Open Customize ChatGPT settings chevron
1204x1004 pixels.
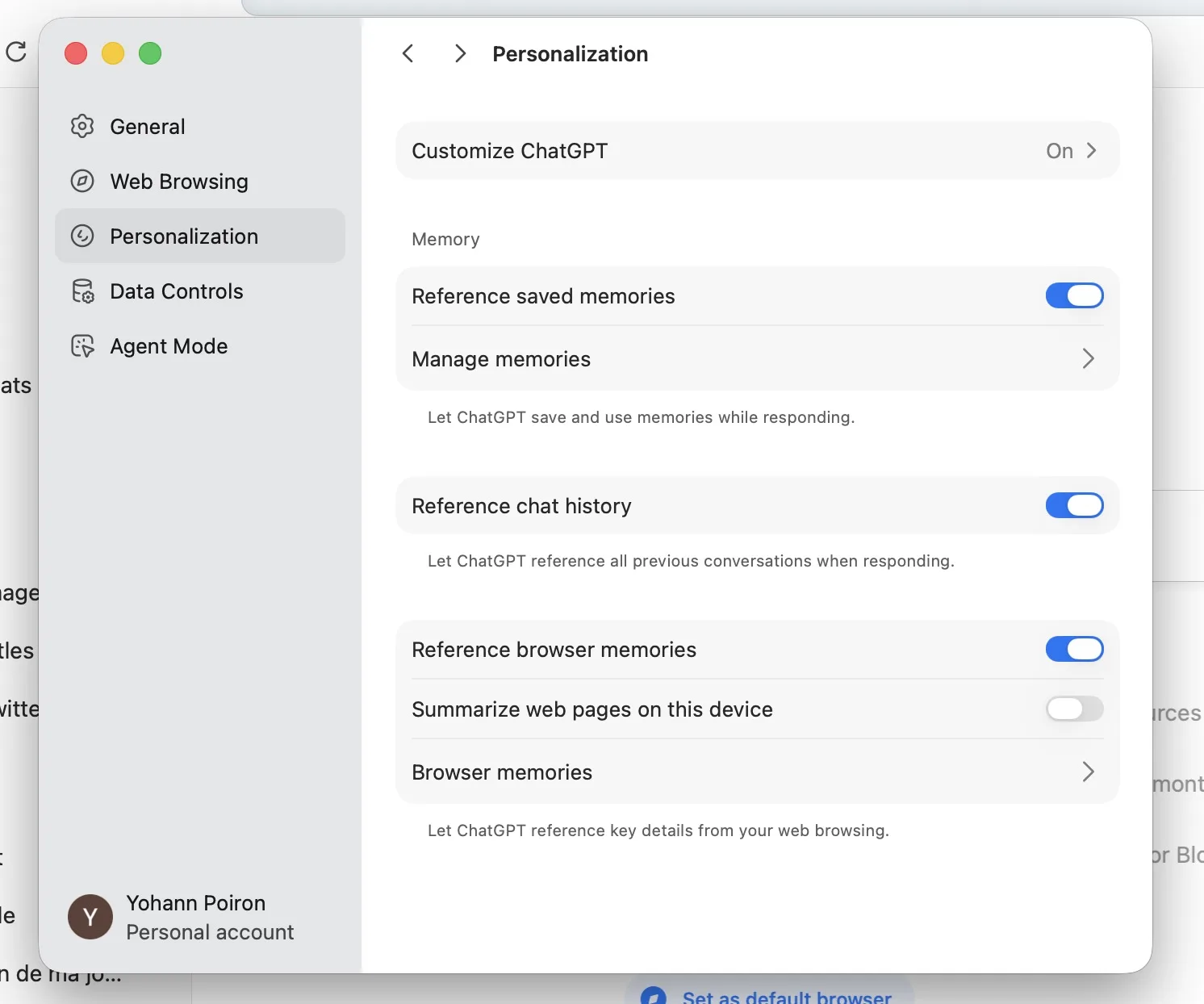point(1091,151)
